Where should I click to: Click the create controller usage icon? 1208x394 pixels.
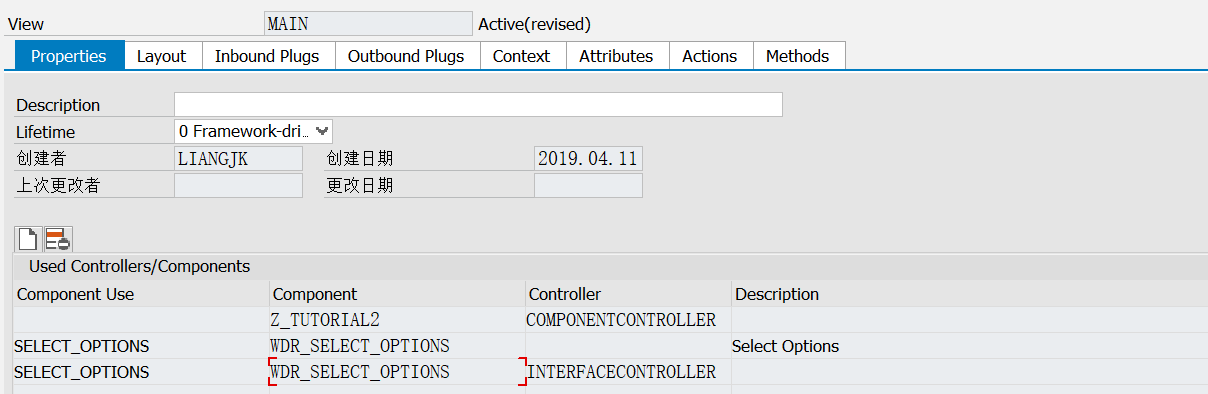click(28, 239)
